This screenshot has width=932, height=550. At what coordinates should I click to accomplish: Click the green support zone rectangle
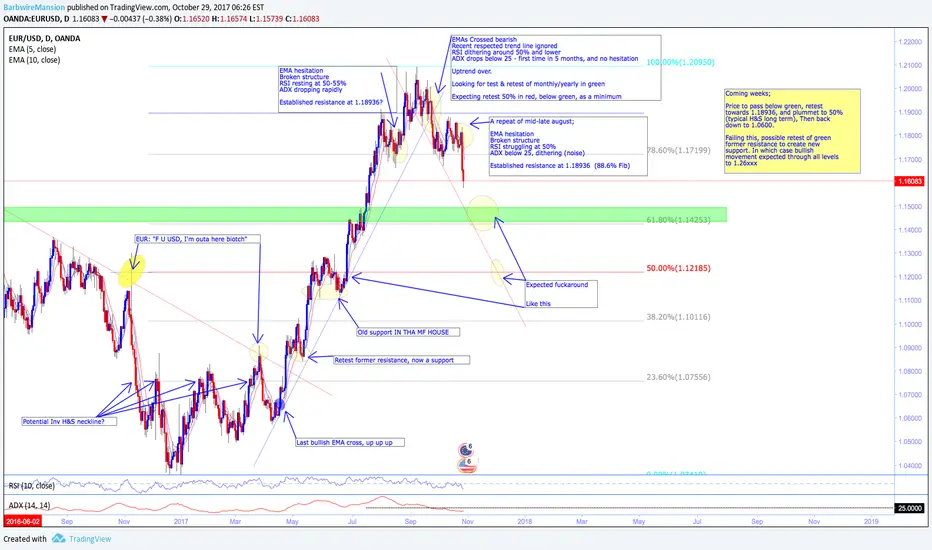[365, 214]
